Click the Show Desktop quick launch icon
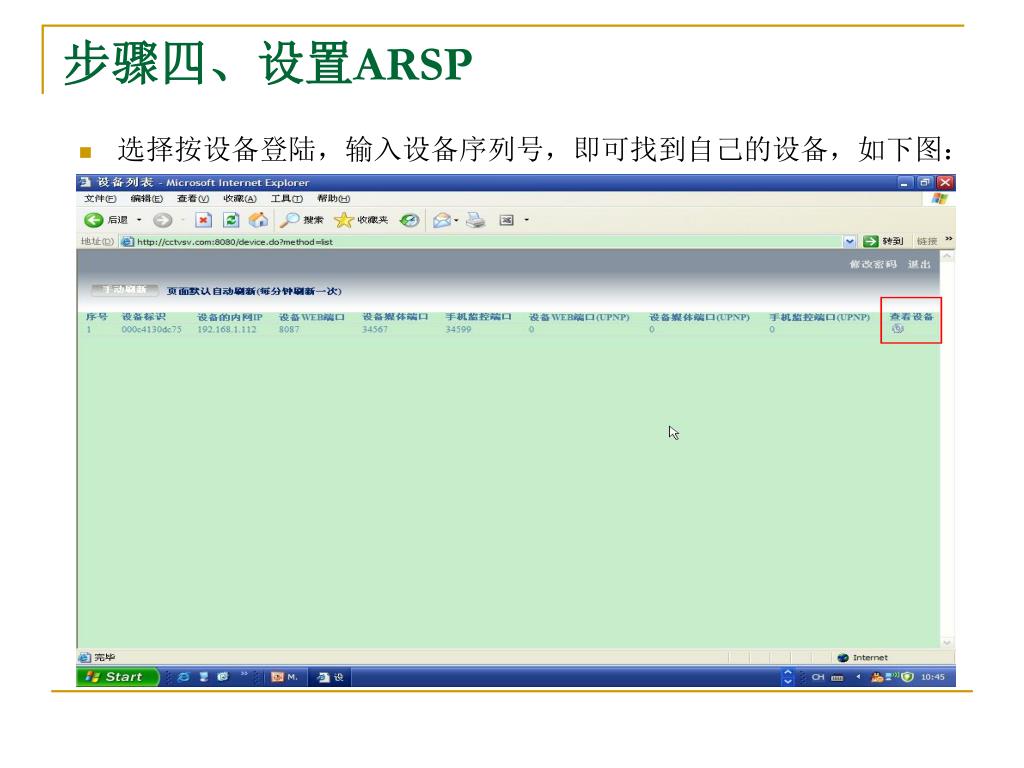Viewport: 1024px width, 768px height. (204, 677)
